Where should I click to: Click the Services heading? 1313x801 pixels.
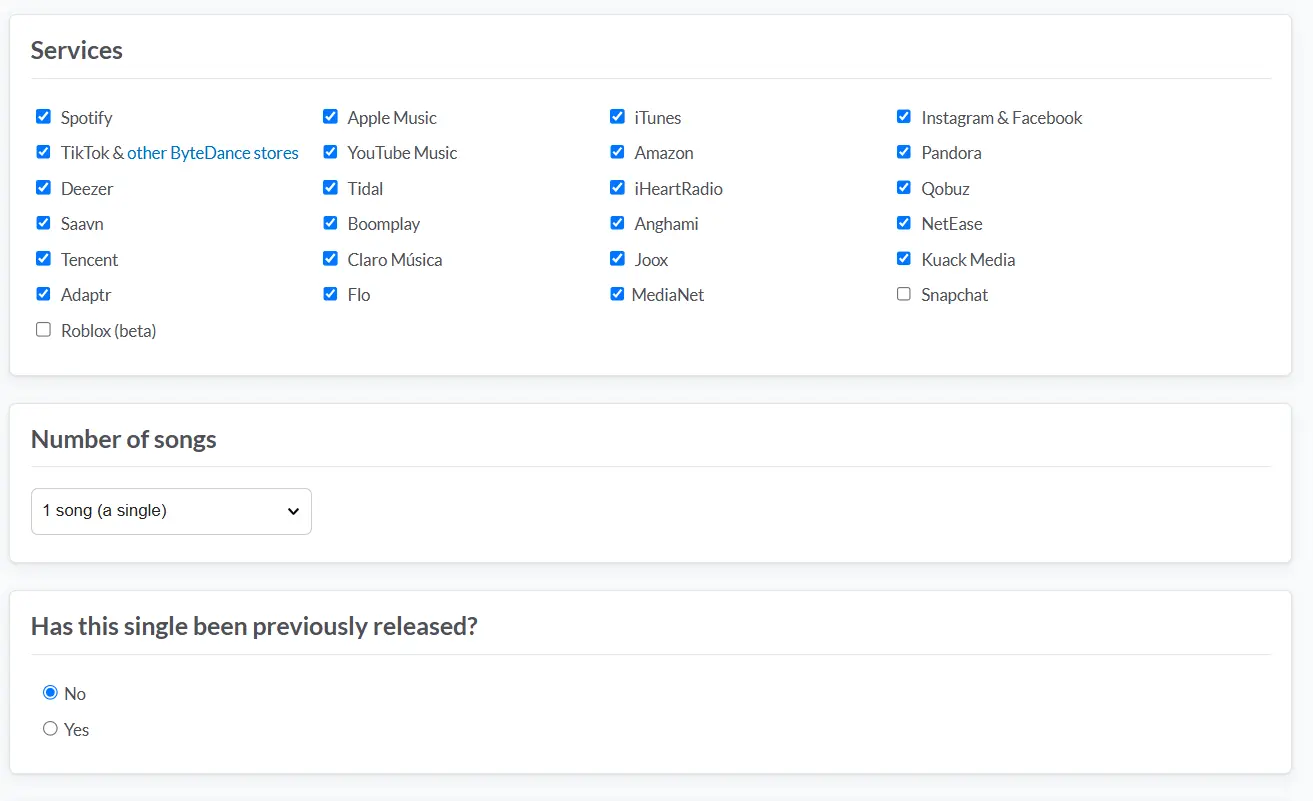[x=77, y=51]
